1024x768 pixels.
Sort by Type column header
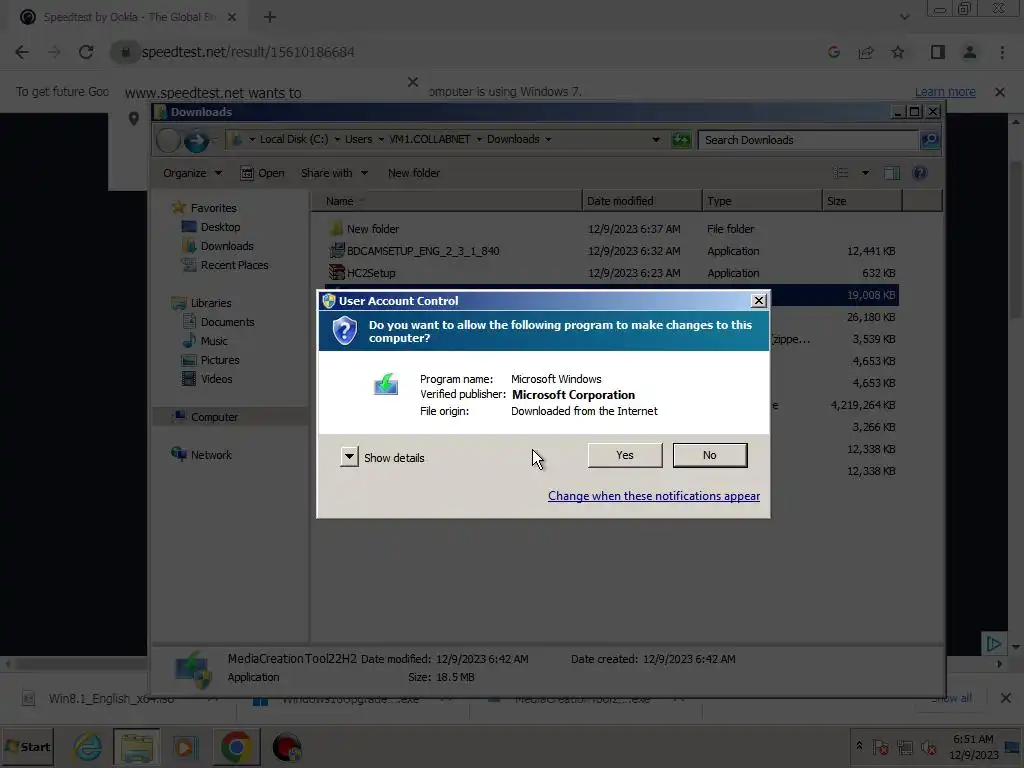click(x=762, y=201)
